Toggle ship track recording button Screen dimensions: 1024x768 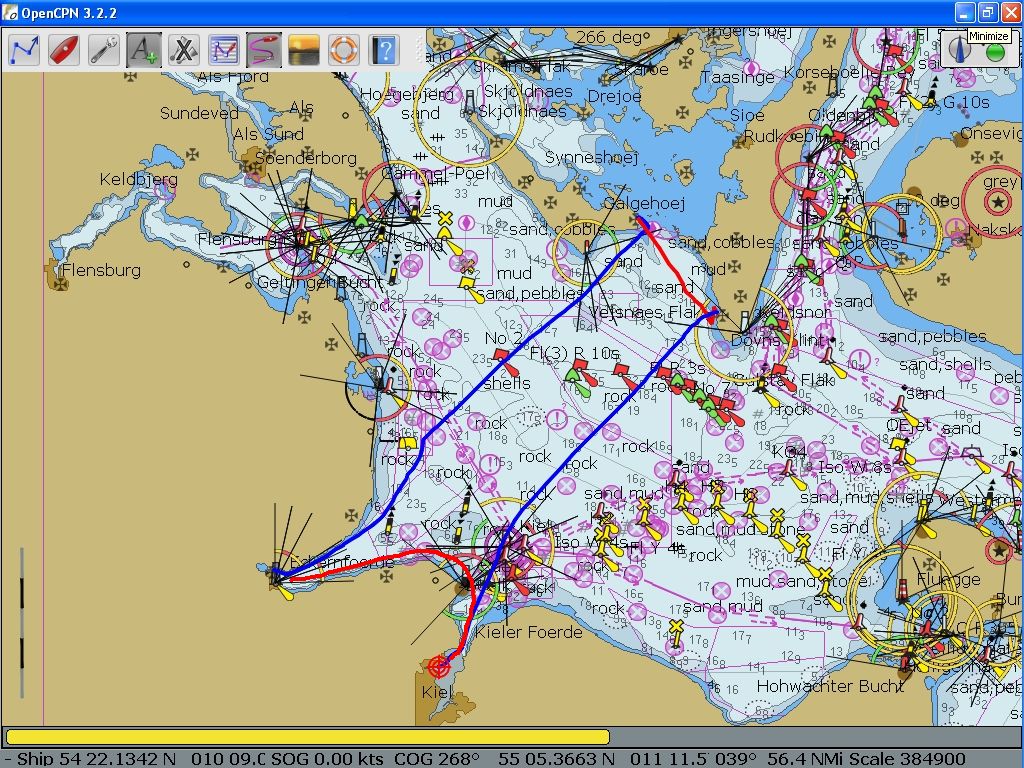(x=264, y=50)
